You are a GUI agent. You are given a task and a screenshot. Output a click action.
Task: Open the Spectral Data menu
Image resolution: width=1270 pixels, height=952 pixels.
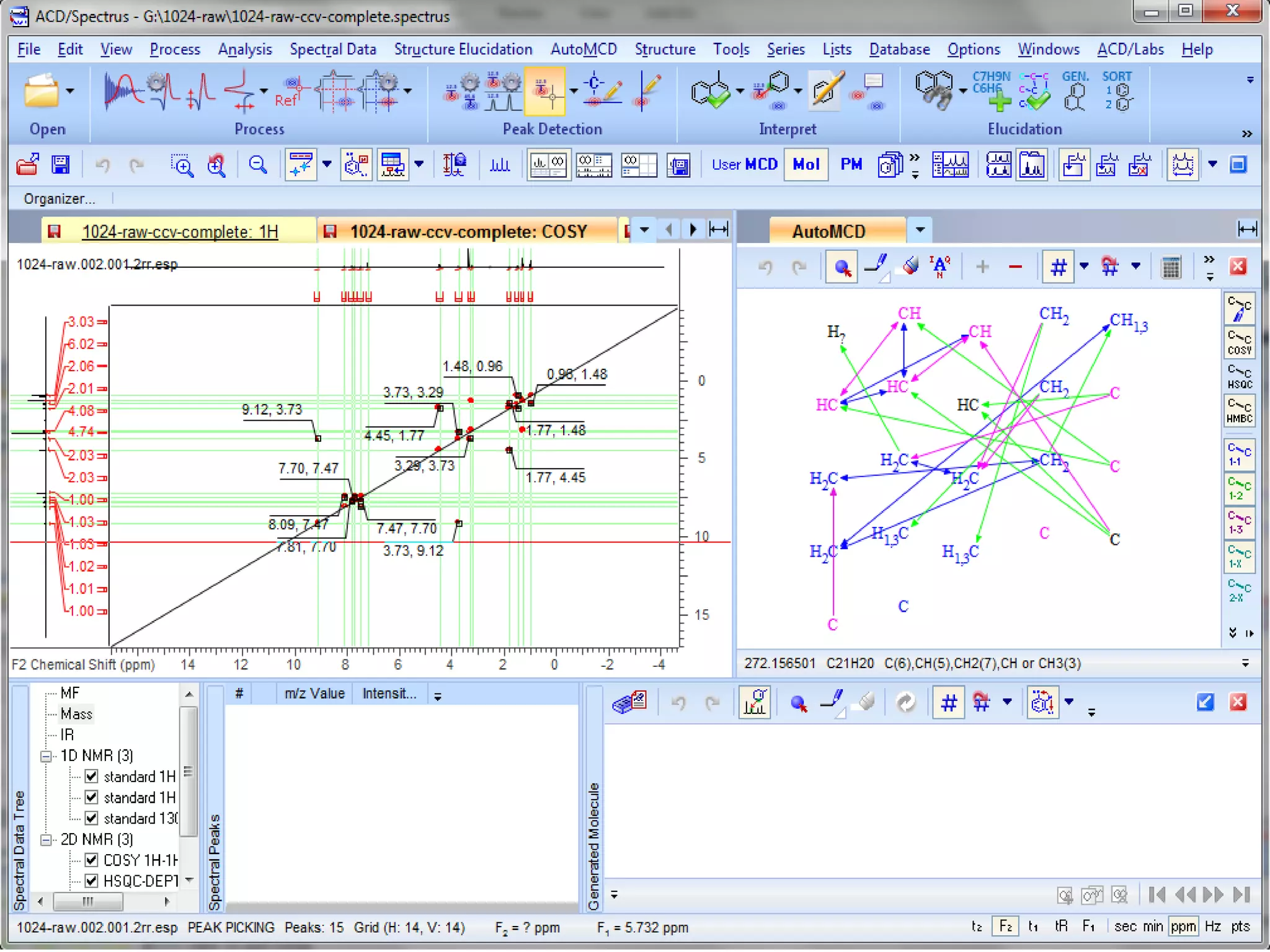332,49
